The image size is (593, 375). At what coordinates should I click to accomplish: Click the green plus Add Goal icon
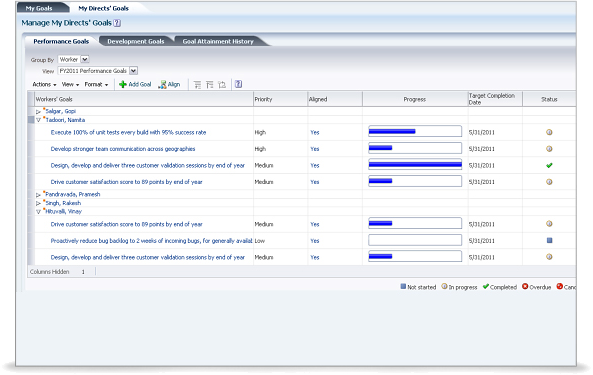[123, 84]
